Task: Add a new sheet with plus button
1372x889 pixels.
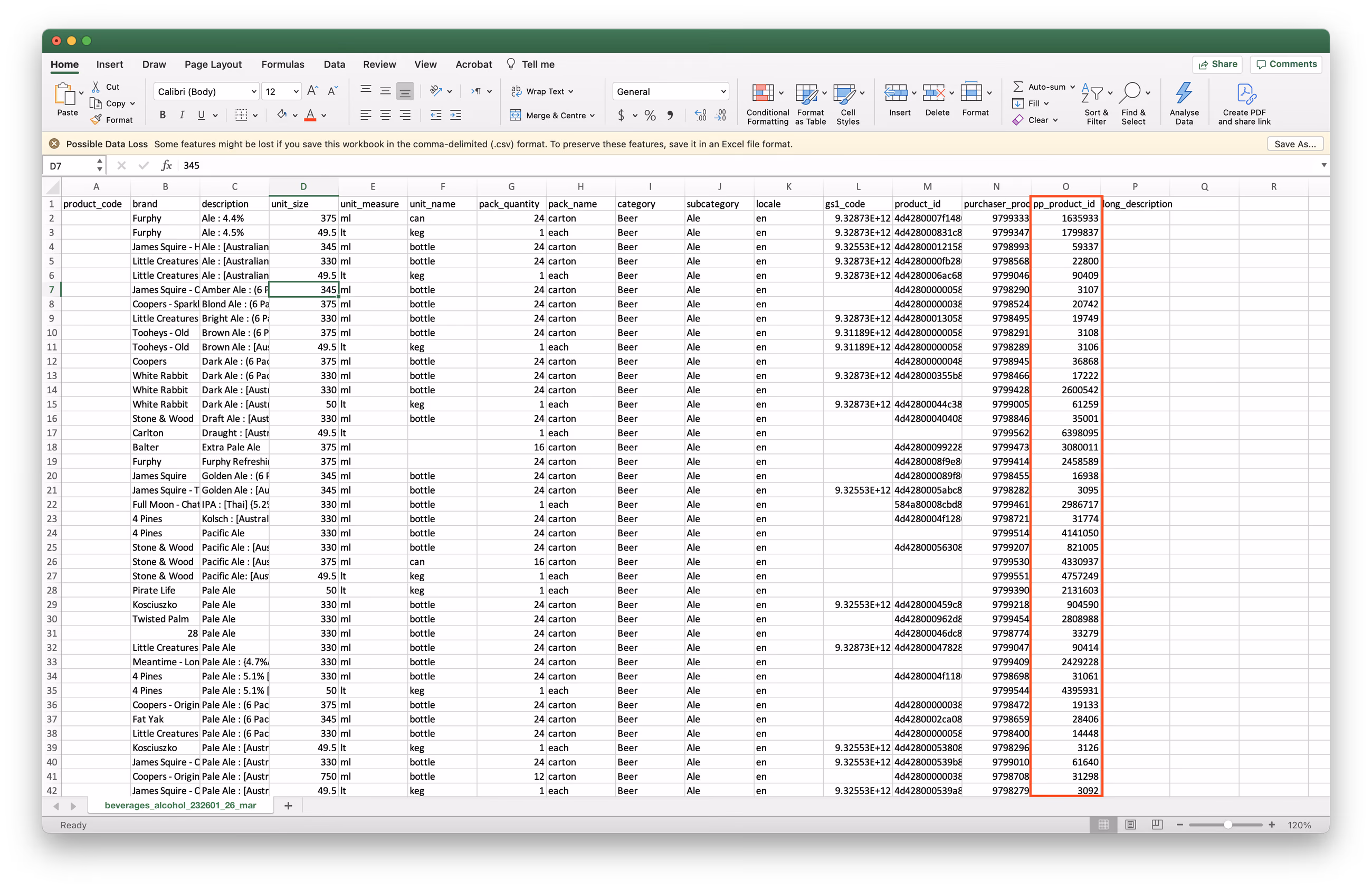Action: pos(288,806)
